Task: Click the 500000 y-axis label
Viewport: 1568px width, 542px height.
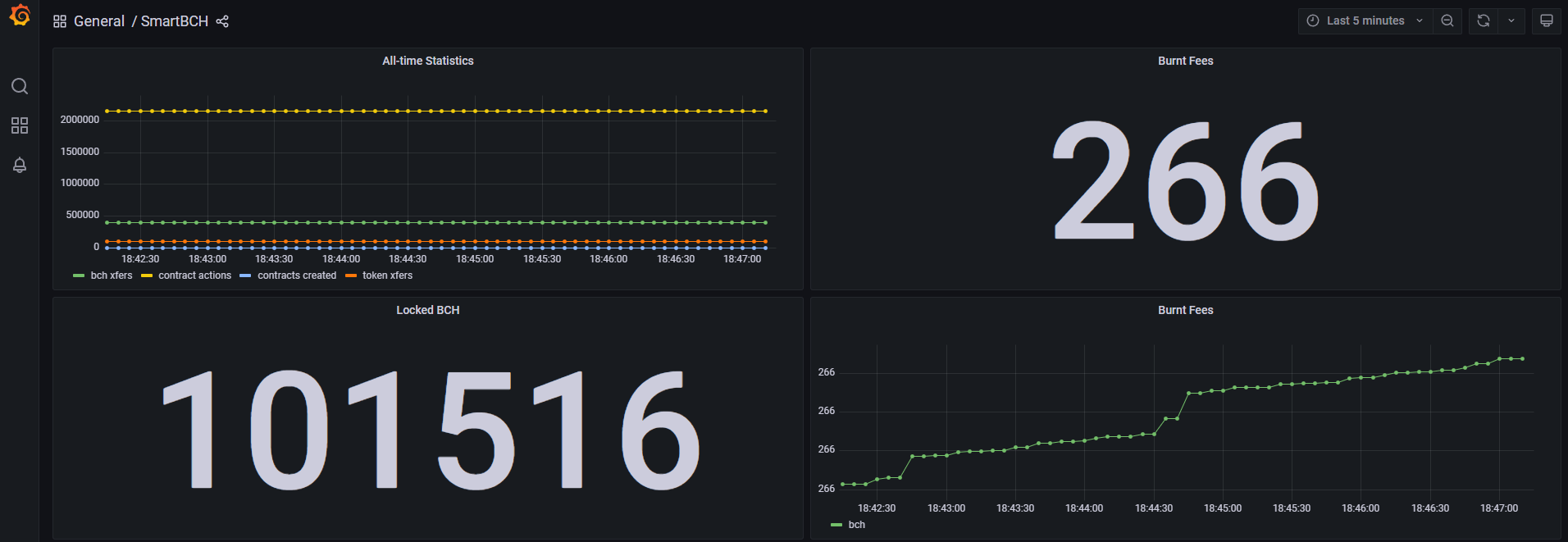Action: pos(82,215)
